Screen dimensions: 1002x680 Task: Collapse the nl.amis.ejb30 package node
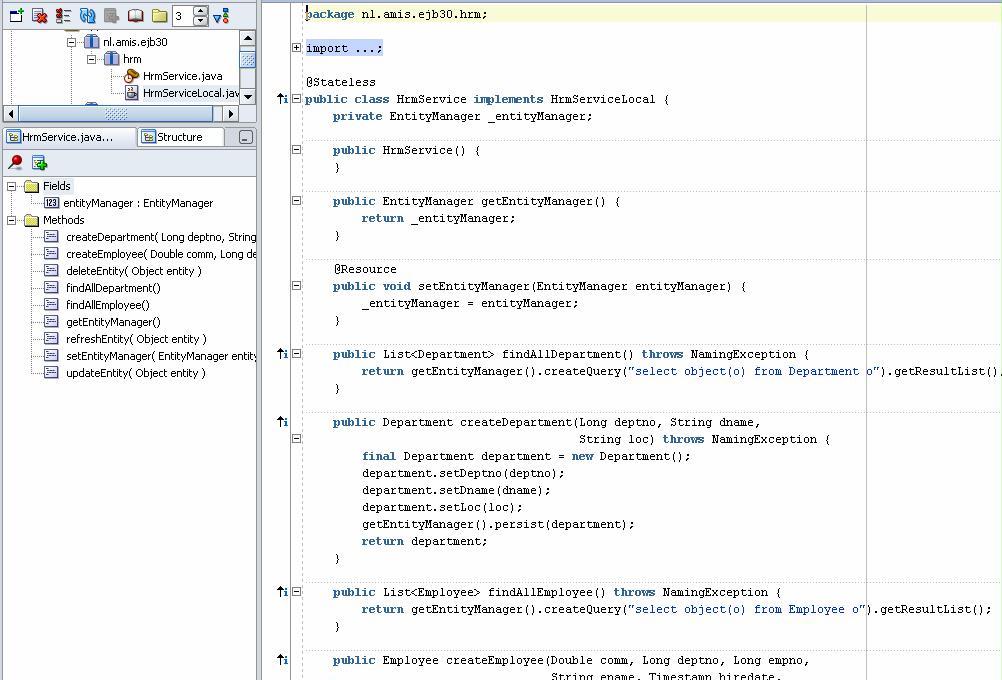72,42
